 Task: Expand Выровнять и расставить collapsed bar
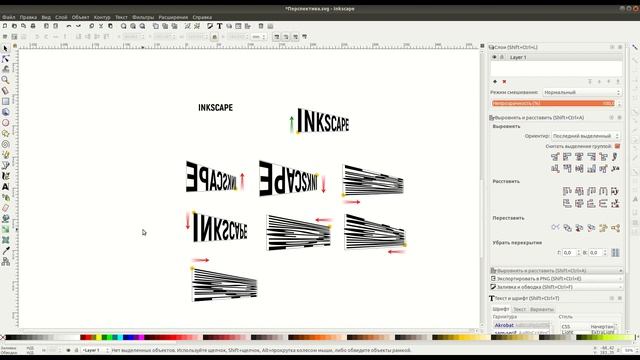click(x=556, y=271)
